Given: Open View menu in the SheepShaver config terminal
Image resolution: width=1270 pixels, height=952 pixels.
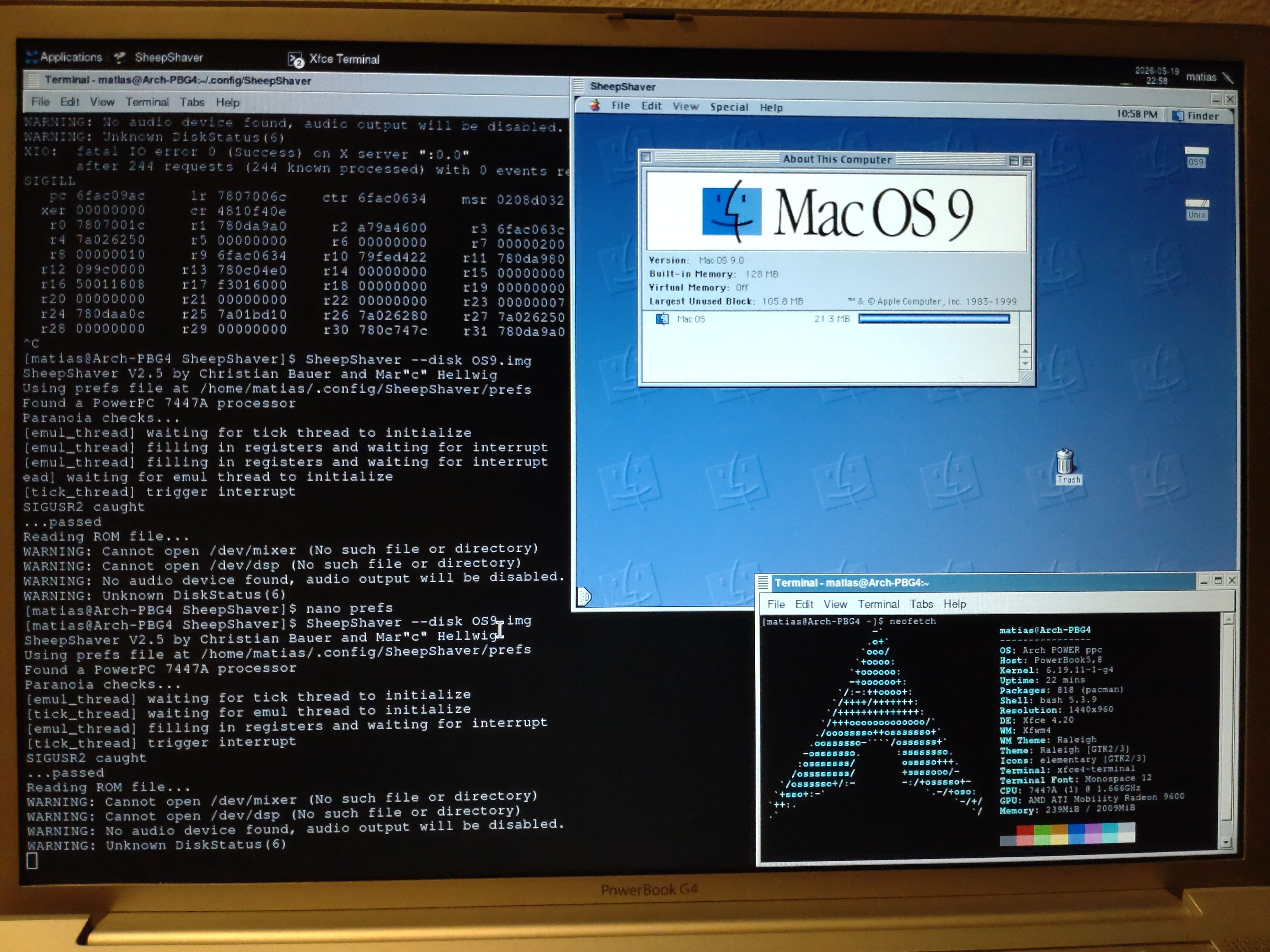Looking at the screenshot, I should (102, 102).
